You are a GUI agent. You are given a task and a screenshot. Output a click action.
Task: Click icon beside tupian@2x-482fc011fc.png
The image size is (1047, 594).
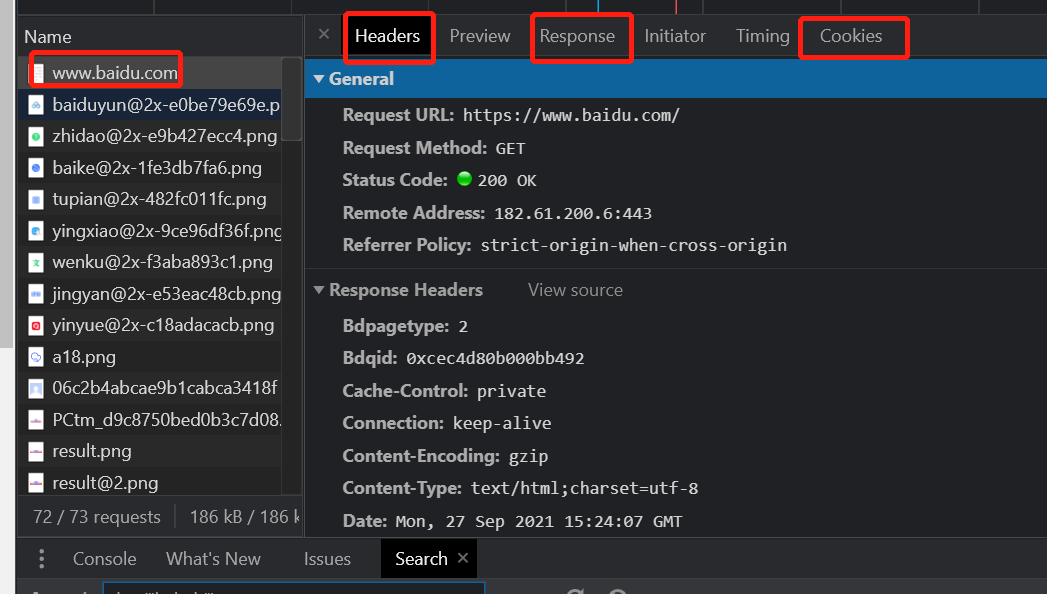point(36,199)
